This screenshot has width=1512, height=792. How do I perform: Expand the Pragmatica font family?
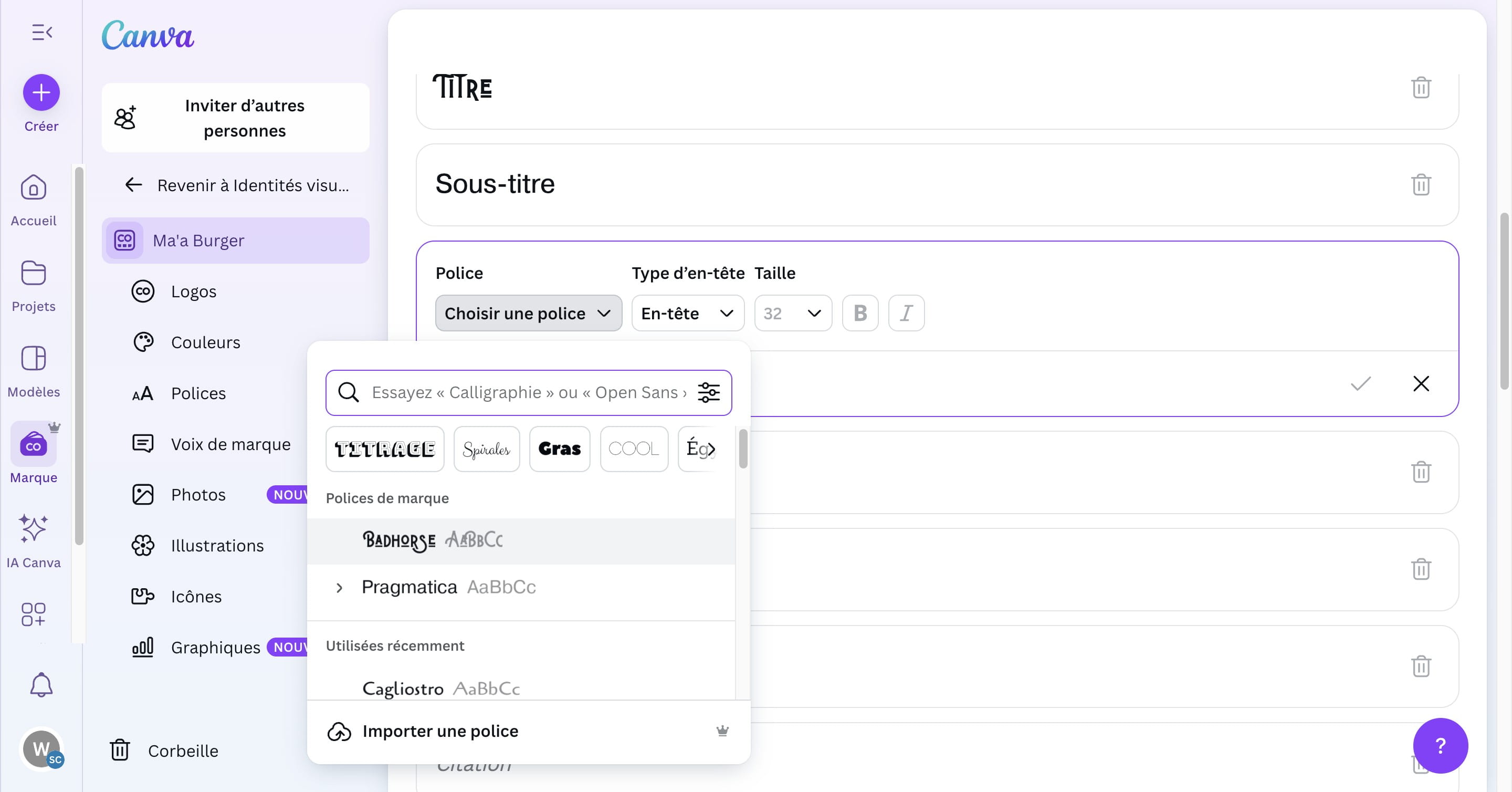coord(339,587)
